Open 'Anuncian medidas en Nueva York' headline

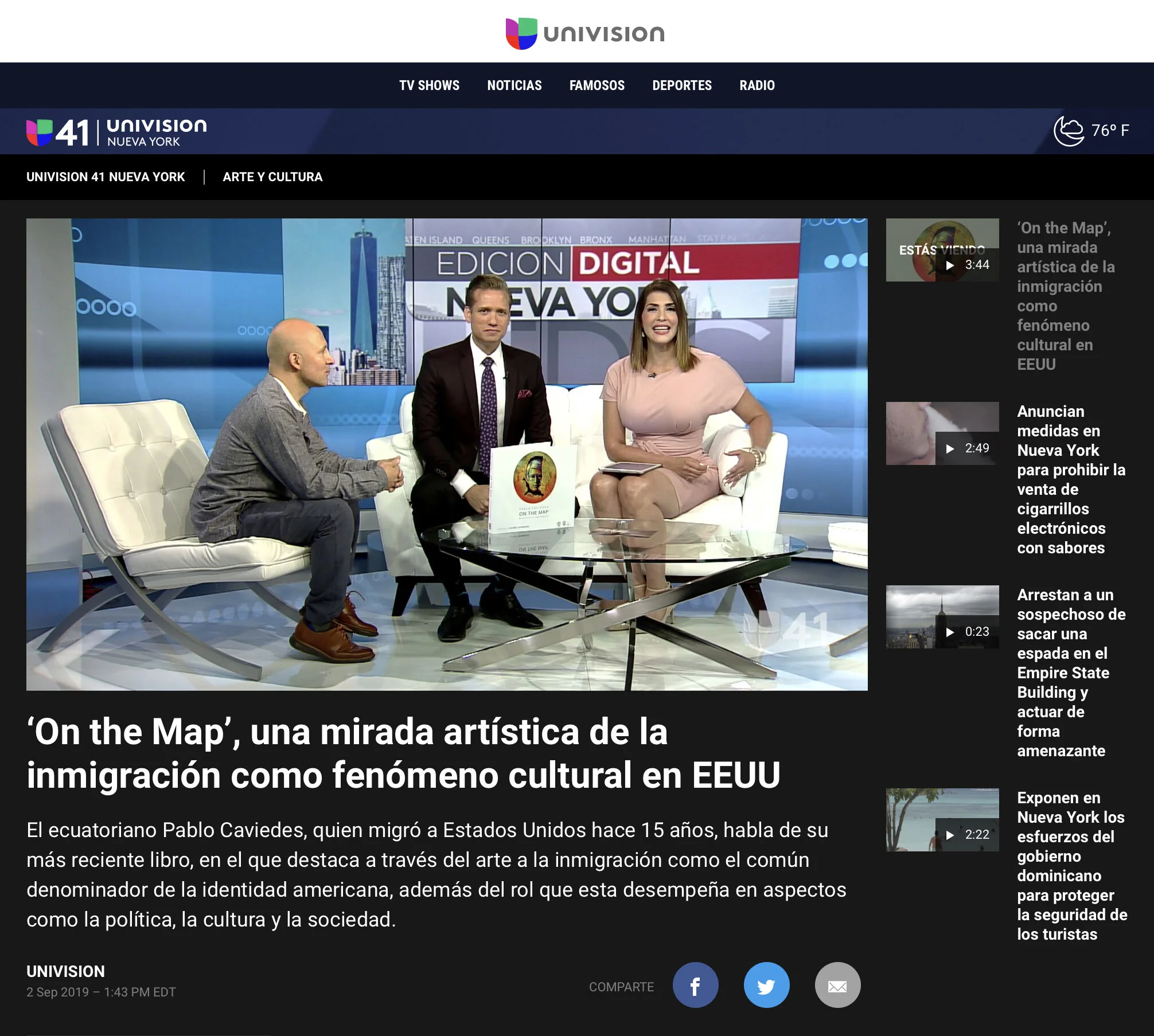tap(1071, 479)
